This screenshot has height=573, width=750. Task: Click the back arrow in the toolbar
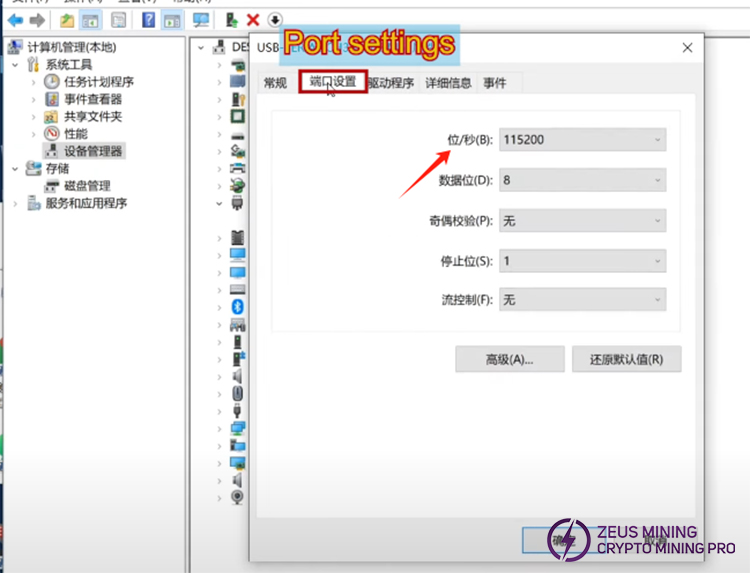[x=15, y=20]
